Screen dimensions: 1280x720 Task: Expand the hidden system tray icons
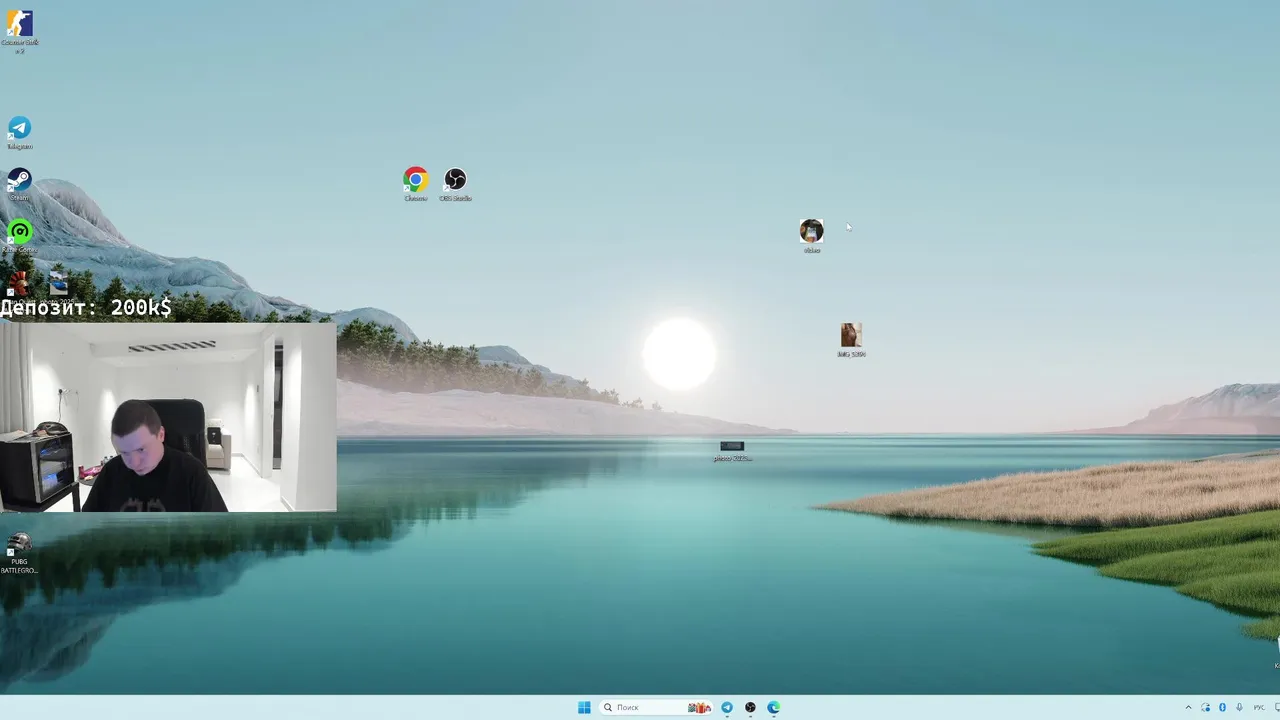[x=1188, y=707]
